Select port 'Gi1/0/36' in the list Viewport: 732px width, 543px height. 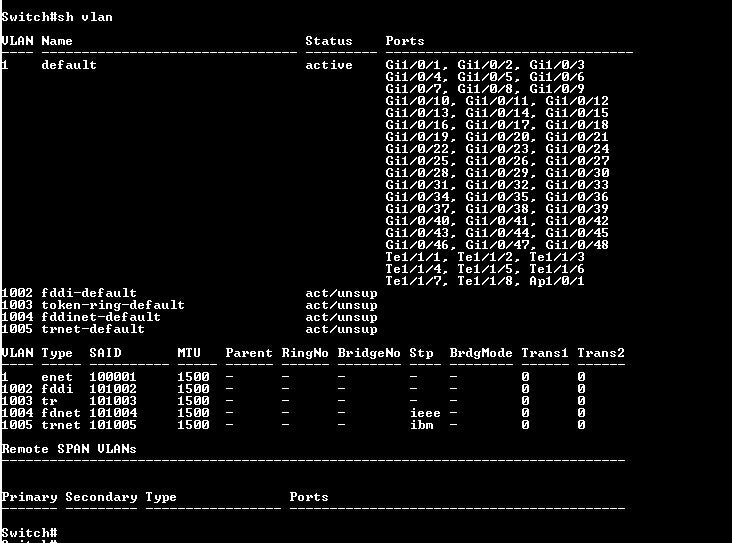tap(577, 197)
